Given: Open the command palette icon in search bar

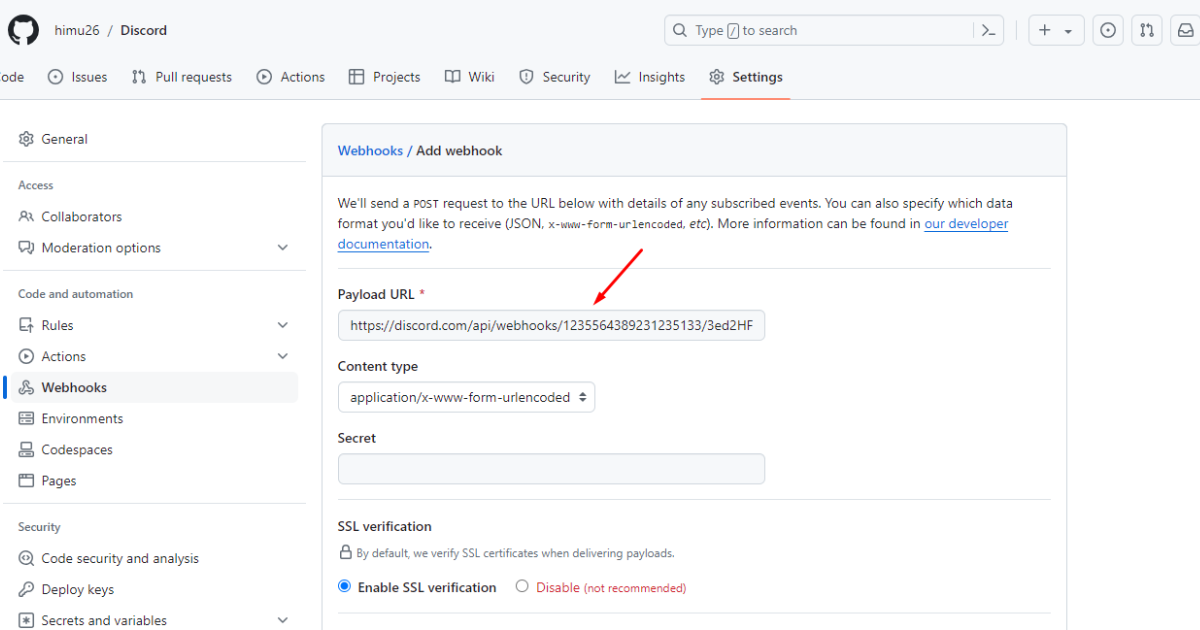Looking at the screenshot, I should pos(988,30).
